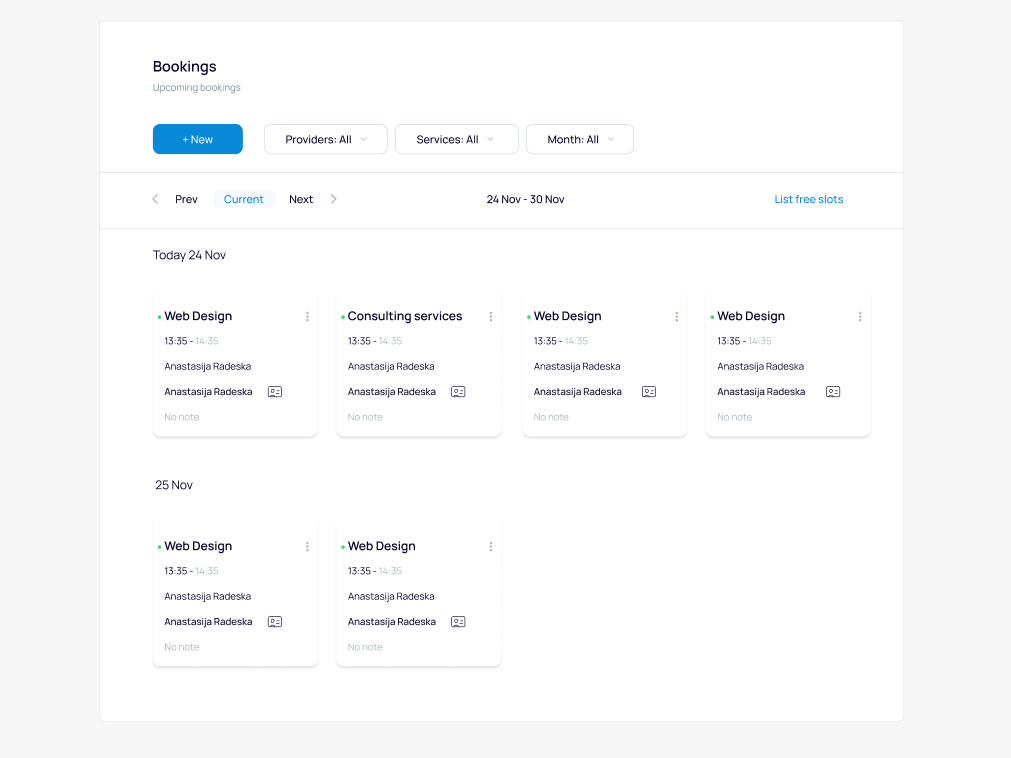
Task: Click right chevron arrow beside Next
Action: [334, 199]
